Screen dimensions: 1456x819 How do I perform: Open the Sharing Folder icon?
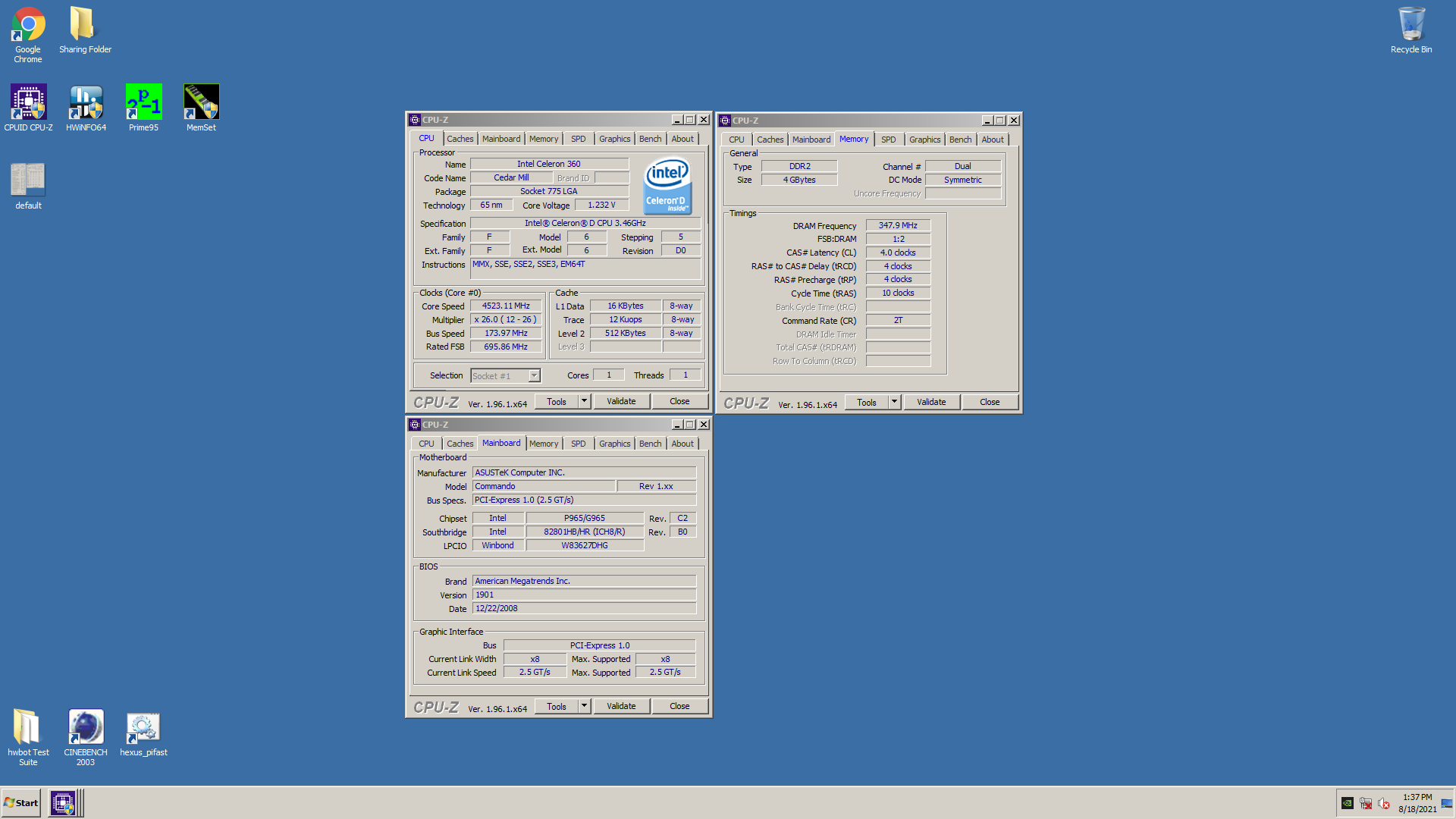pyautogui.click(x=85, y=30)
